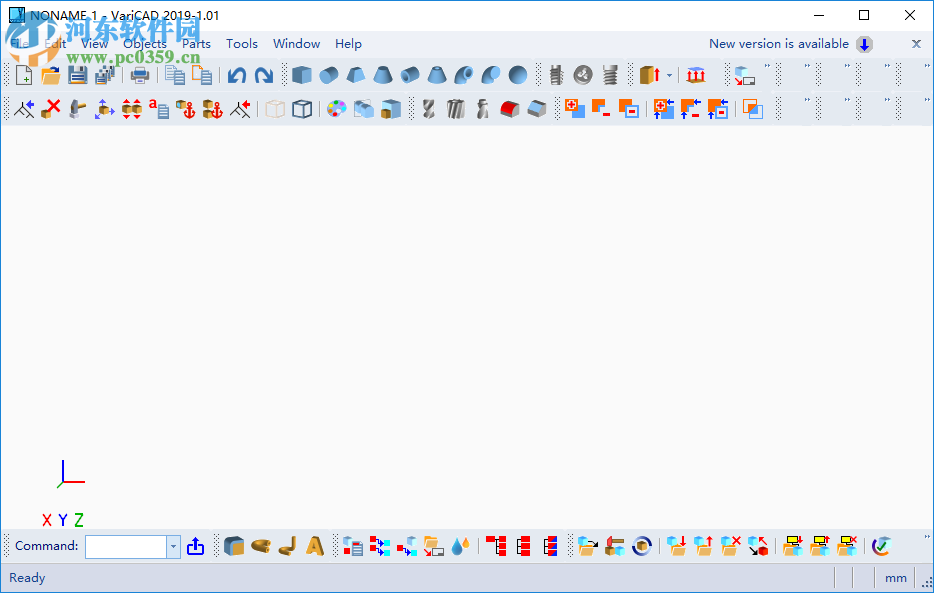Insert a truncated cone solid

click(x=383, y=75)
